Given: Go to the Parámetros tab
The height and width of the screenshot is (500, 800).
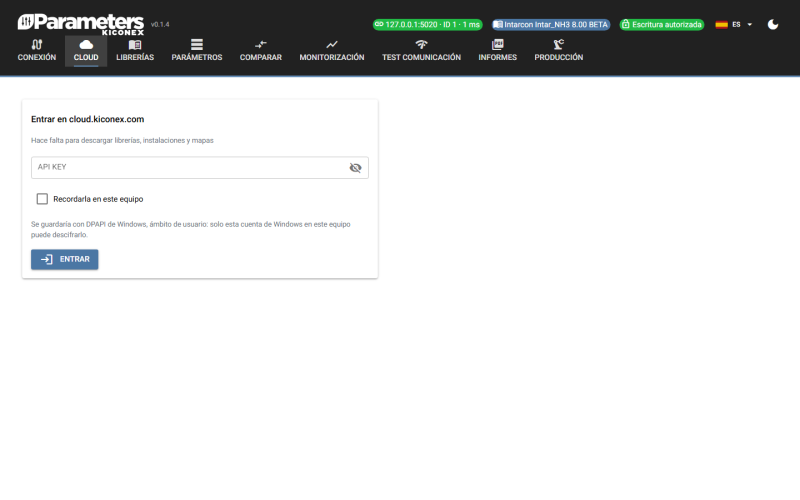Looking at the screenshot, I should 196,51.
